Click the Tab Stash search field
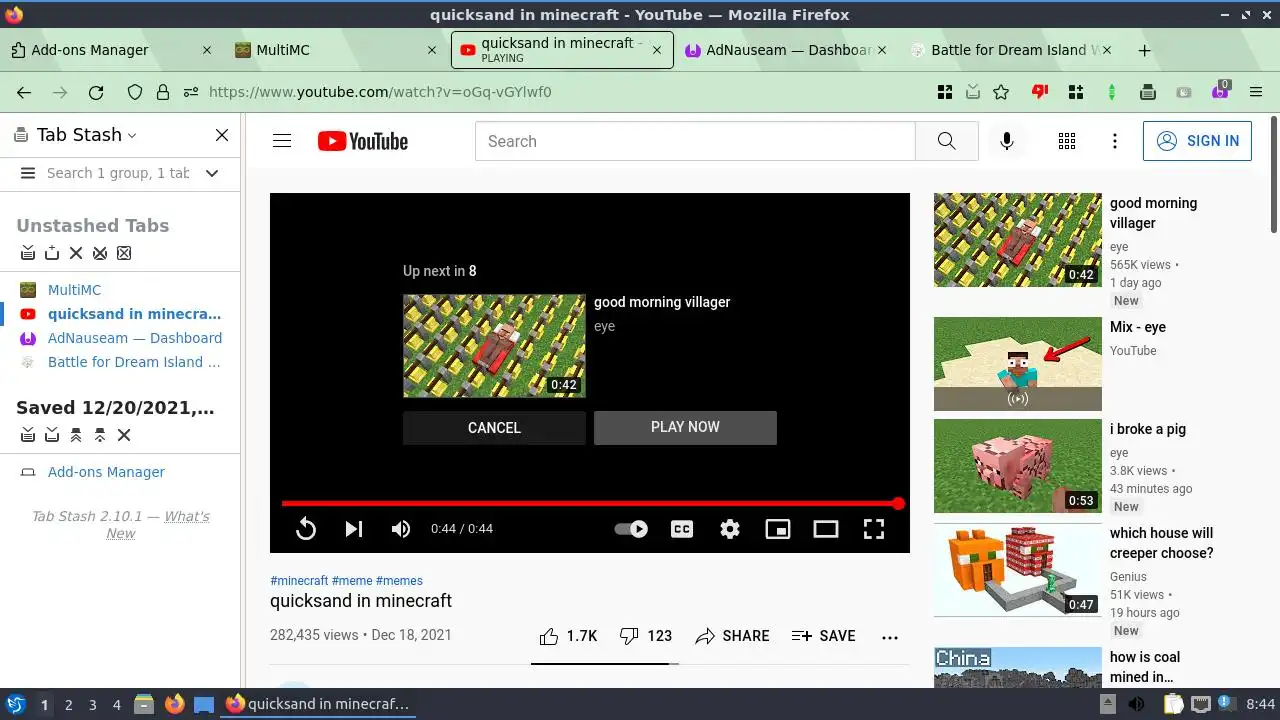 [x=118, y=173]
